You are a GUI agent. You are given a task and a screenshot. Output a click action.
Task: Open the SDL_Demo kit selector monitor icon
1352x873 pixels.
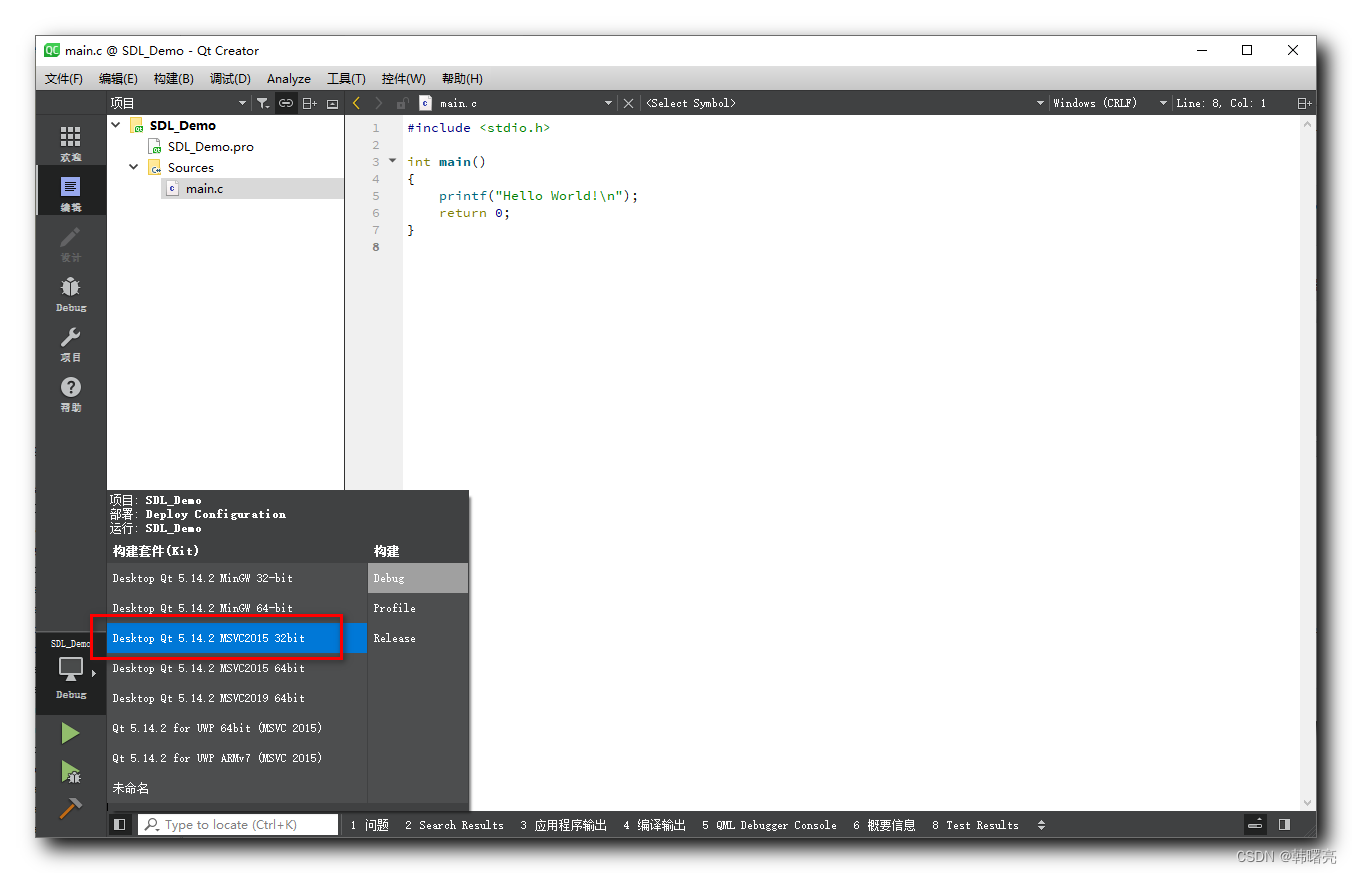coord(70,670)
